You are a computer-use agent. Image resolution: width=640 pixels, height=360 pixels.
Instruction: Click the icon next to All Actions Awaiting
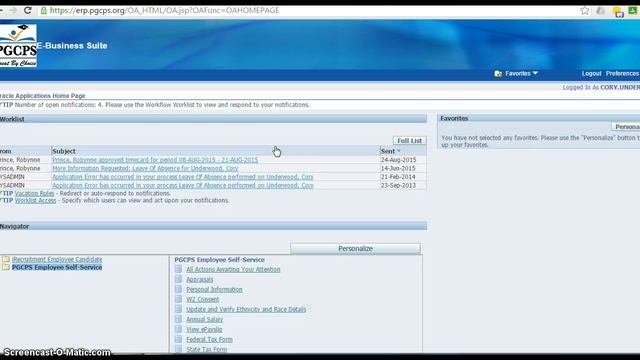[x=178, y=269]
